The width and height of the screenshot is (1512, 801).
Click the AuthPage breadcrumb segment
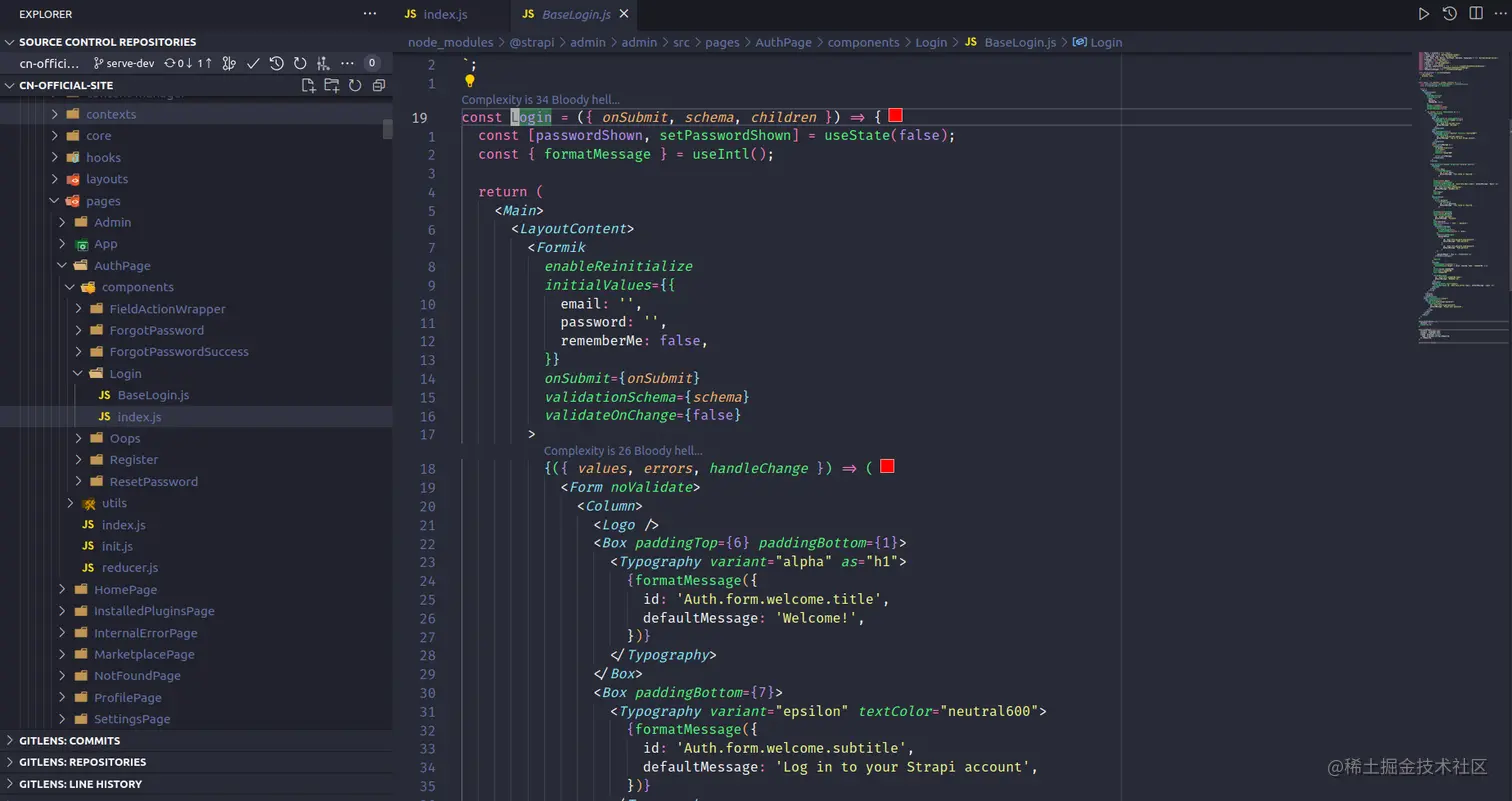tap(785, 42)
